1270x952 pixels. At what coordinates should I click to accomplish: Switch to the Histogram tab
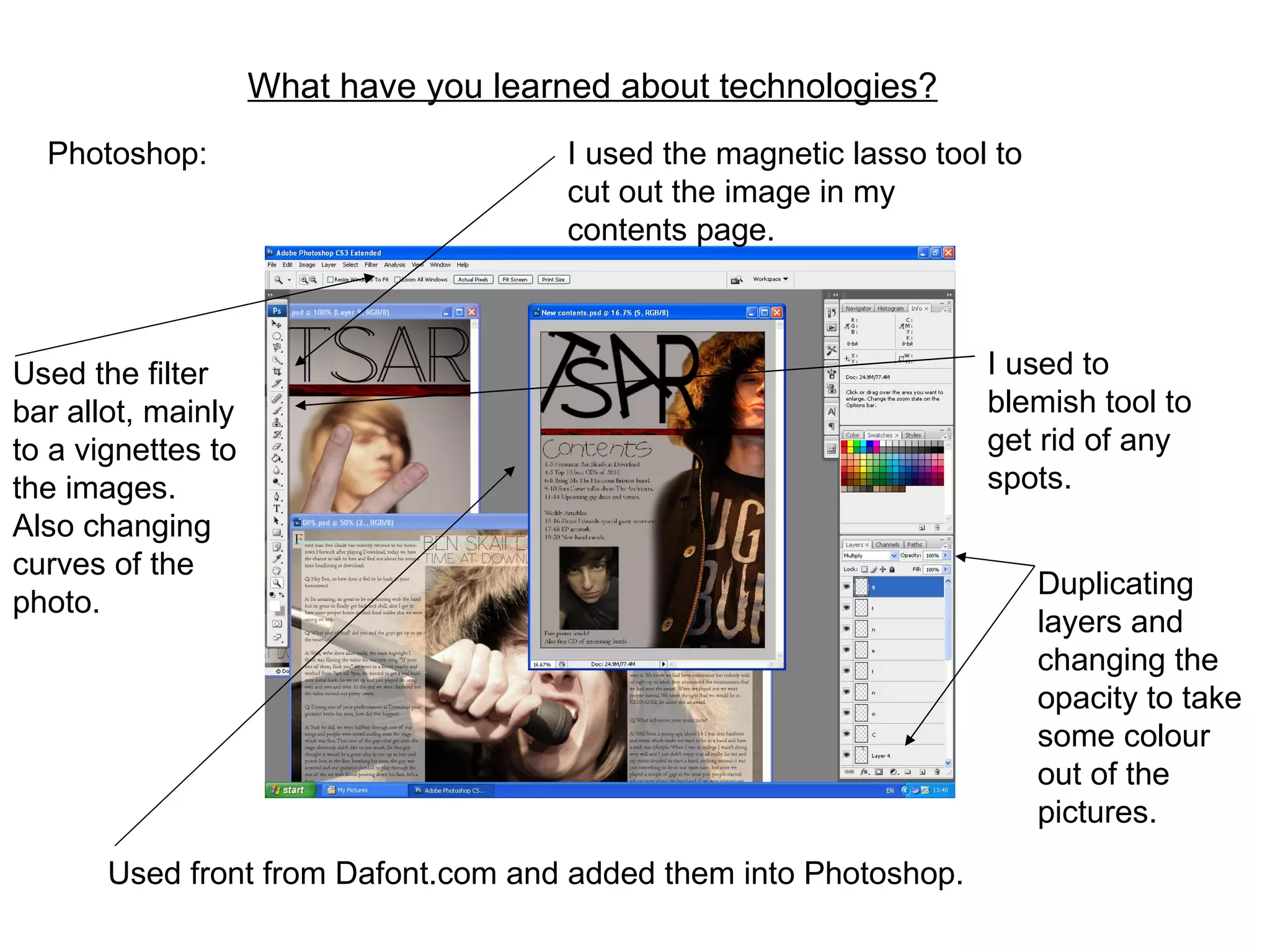[890, 309]
